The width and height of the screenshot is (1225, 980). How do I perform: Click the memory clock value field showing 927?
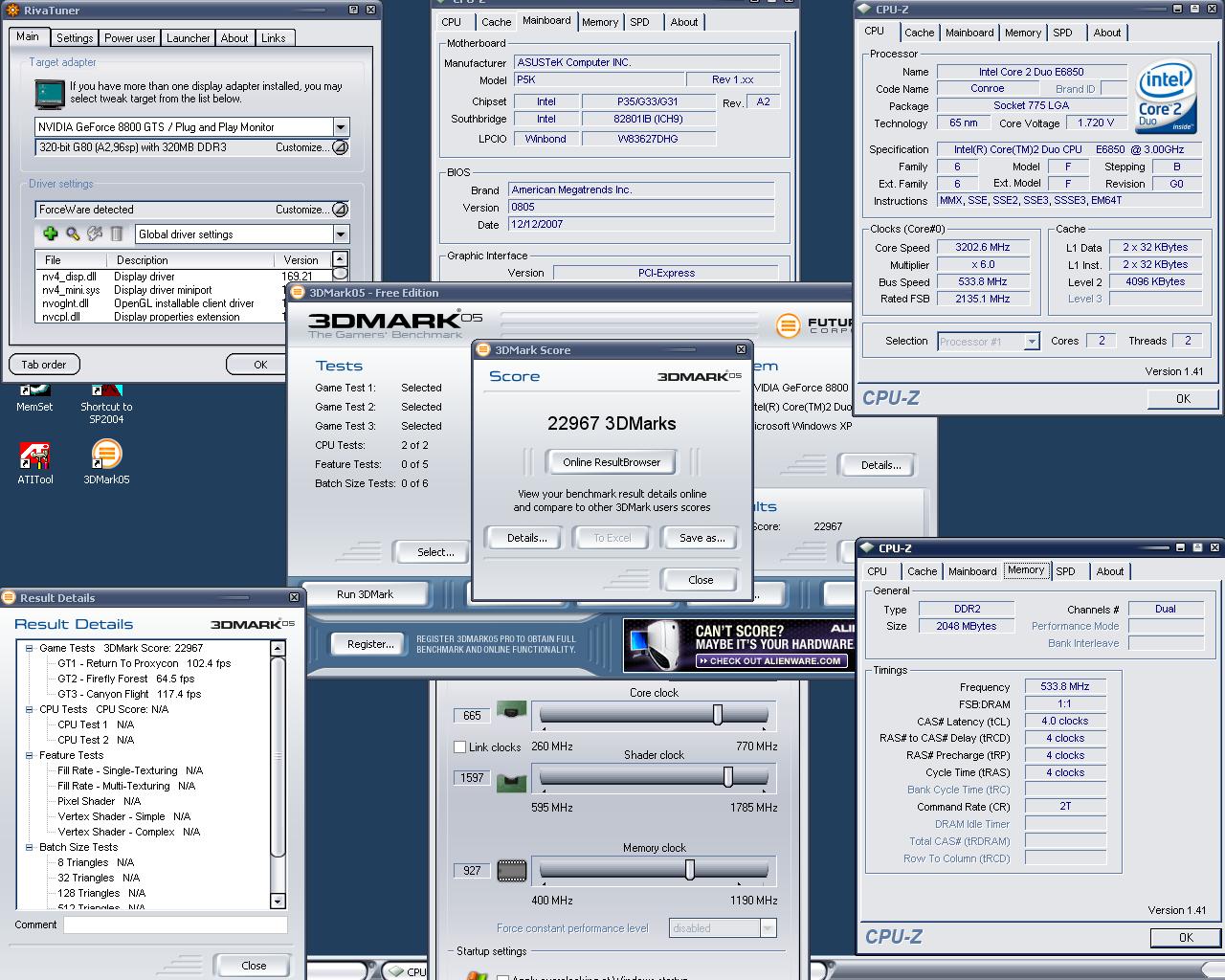(472, 870)
